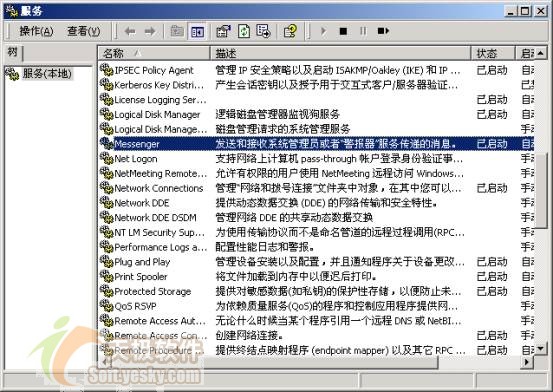Screen dimensions: 553x392
Task: Select the QoS RSVP service
Action: click(135, 307)
